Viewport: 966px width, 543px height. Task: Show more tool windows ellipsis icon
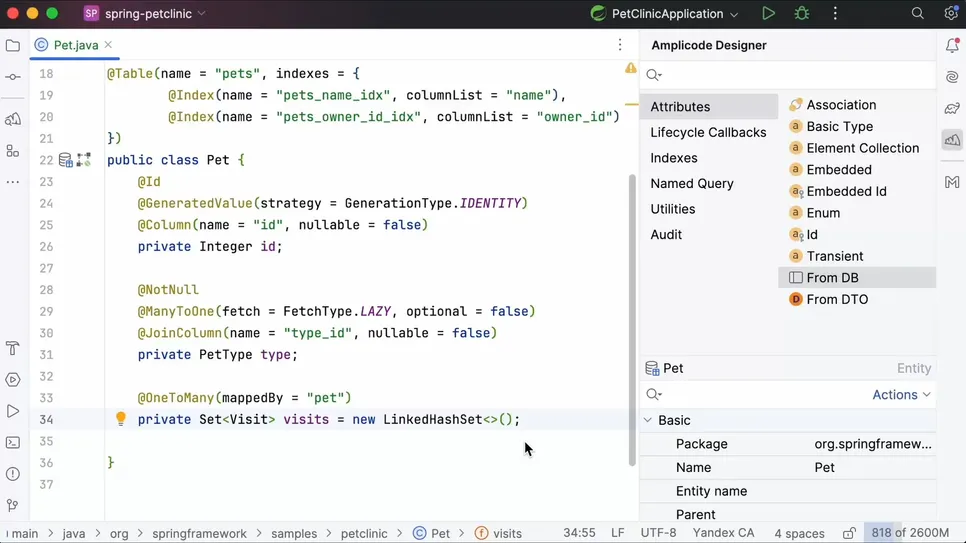12,182
